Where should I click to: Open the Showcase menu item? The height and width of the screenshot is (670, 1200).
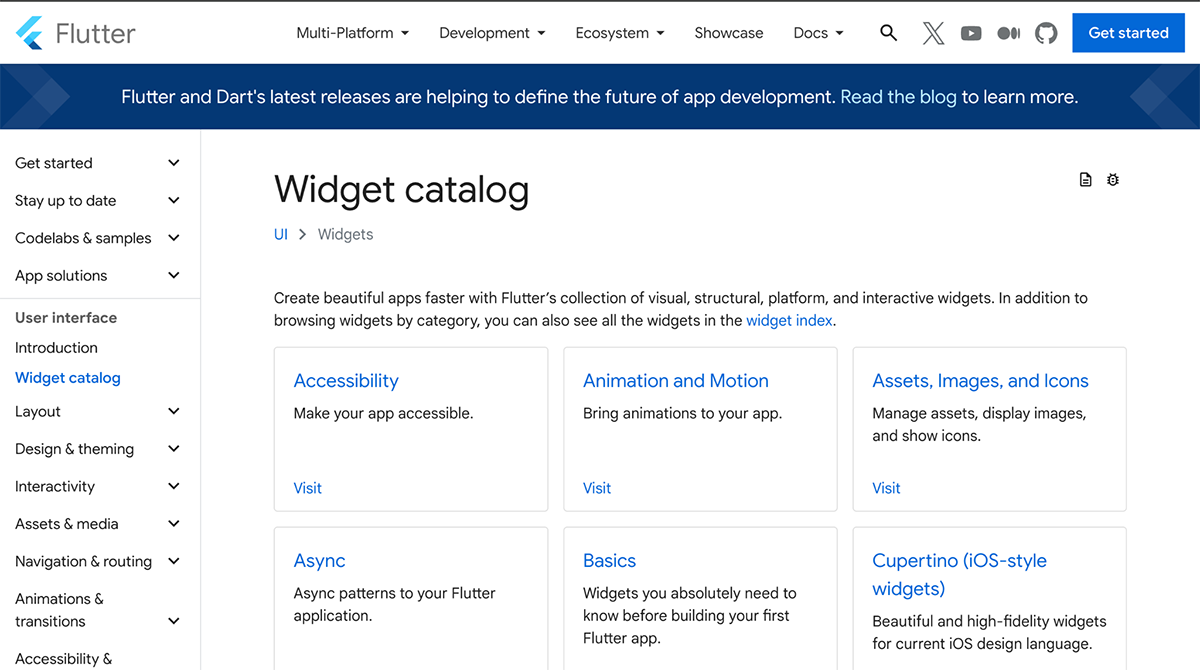(x=728, y=32)
